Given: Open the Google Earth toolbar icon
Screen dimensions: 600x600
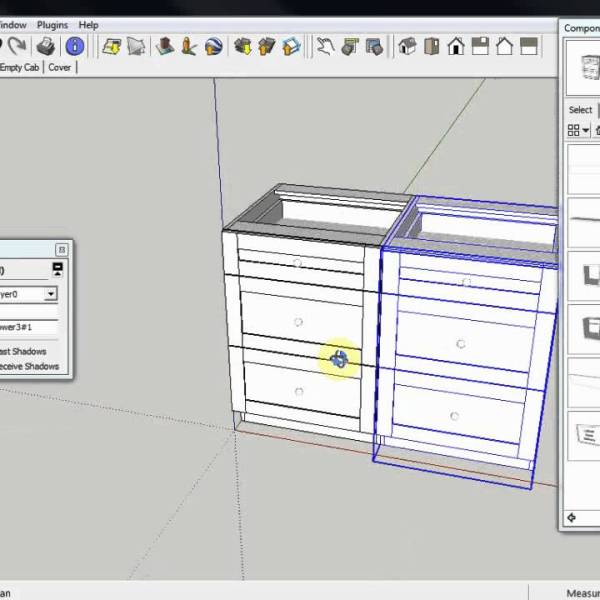Looking at the screenshot, I should coord(214,46).
